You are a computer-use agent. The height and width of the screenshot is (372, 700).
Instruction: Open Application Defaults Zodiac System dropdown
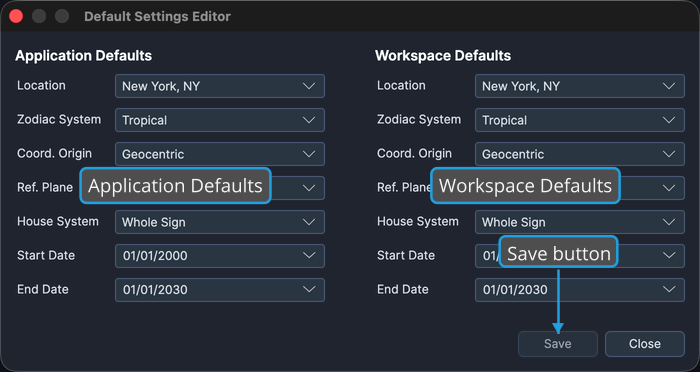220,120
